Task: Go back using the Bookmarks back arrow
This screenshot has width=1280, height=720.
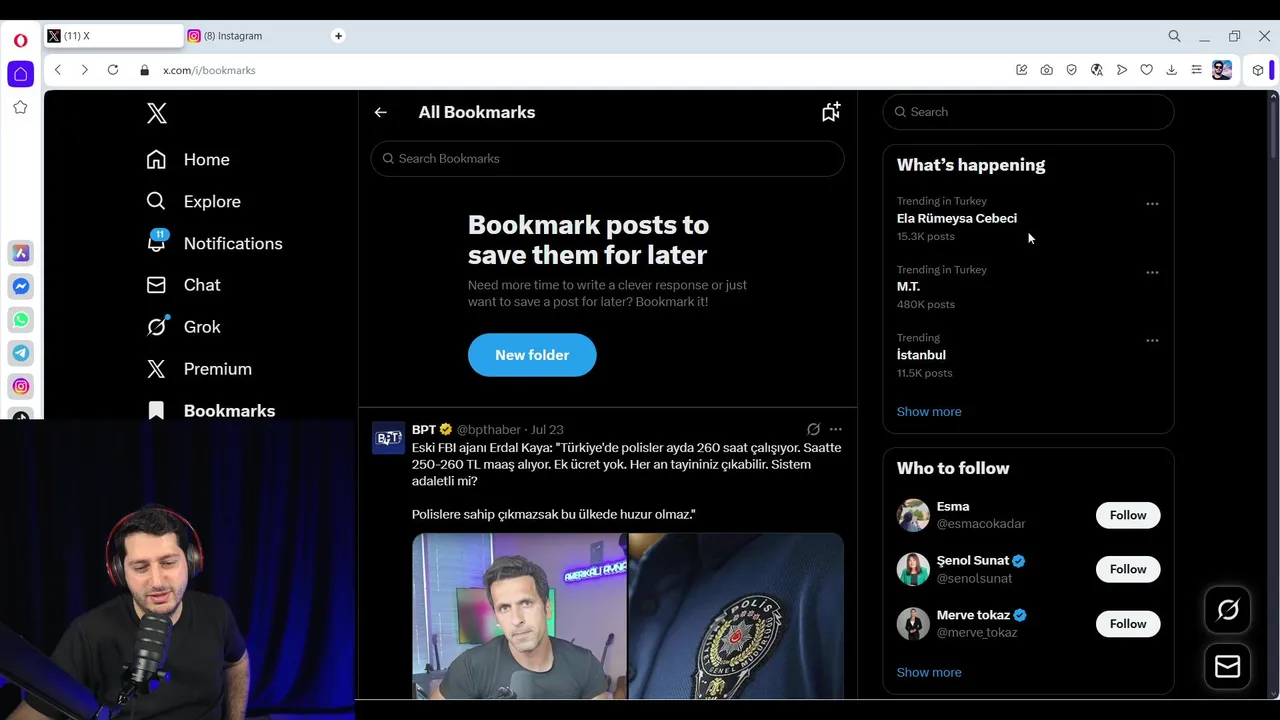Action: tap(380, 112)
